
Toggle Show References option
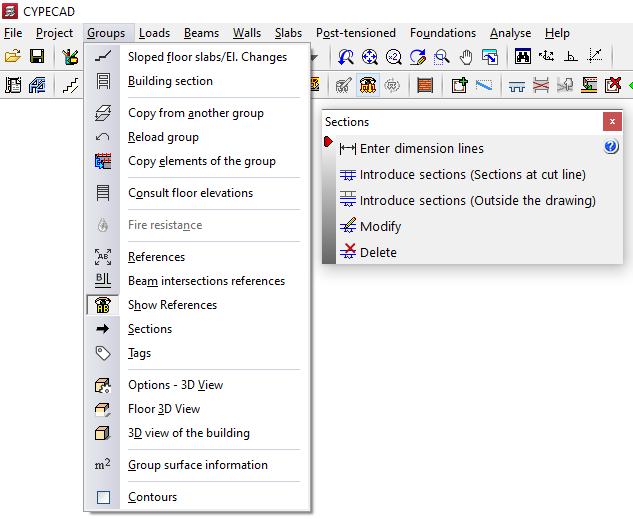pos(172,305)
